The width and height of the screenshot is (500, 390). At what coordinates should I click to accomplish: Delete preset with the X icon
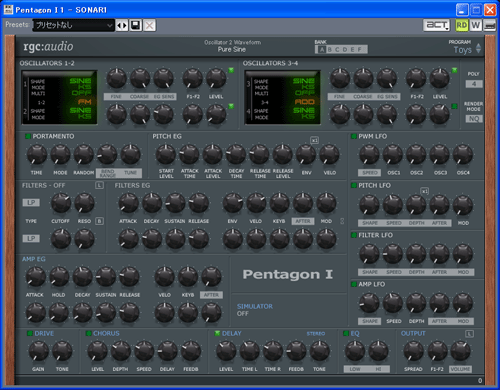(x=150, y=25)
